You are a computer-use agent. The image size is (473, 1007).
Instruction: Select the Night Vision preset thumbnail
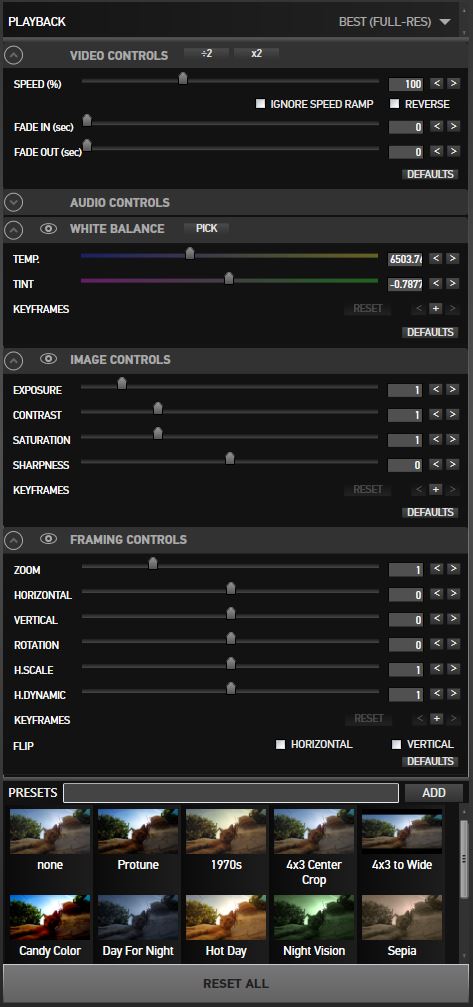314,925
